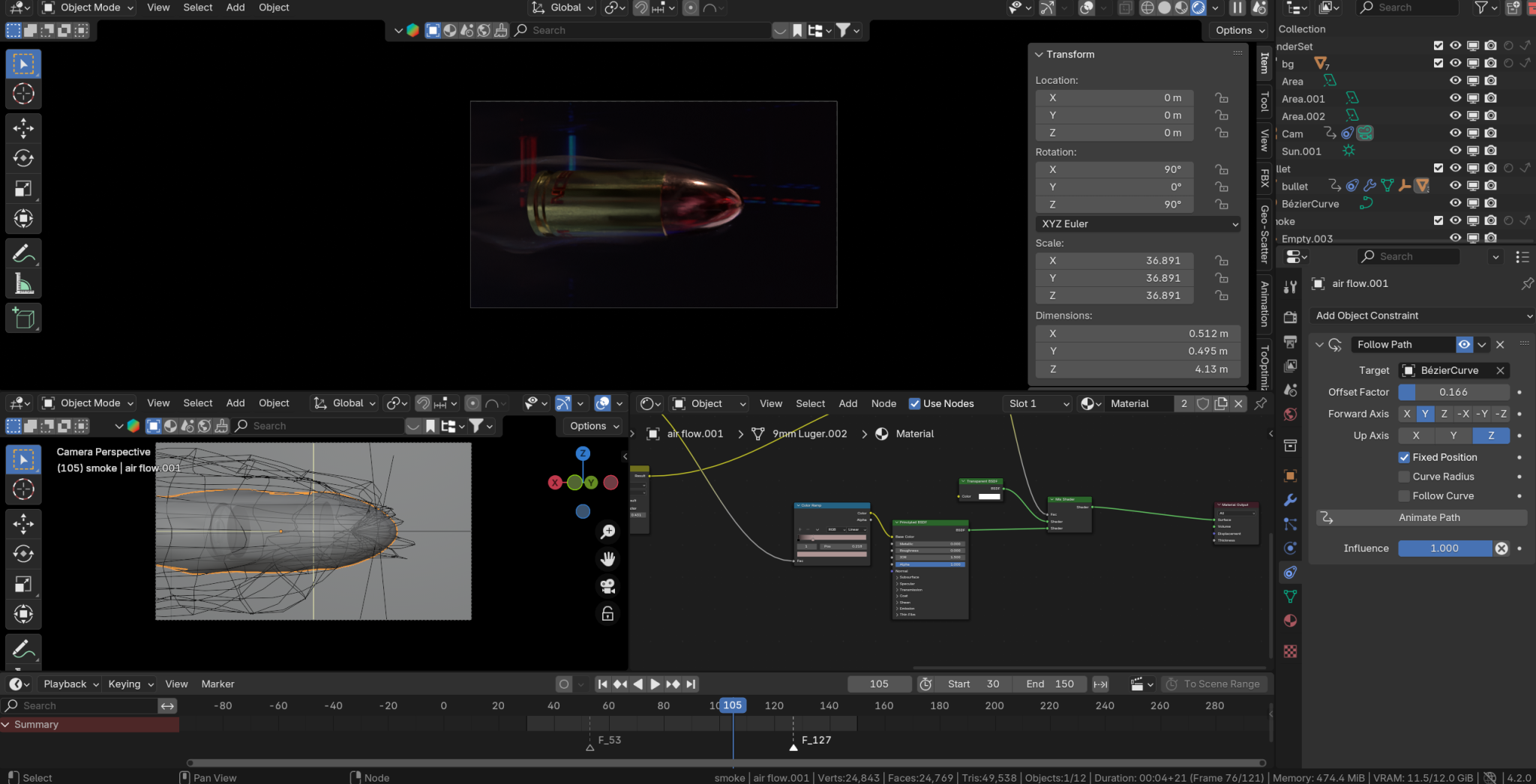Open the Keying dropdown menu
1536x784 pixels.
[x=130, y=684]
